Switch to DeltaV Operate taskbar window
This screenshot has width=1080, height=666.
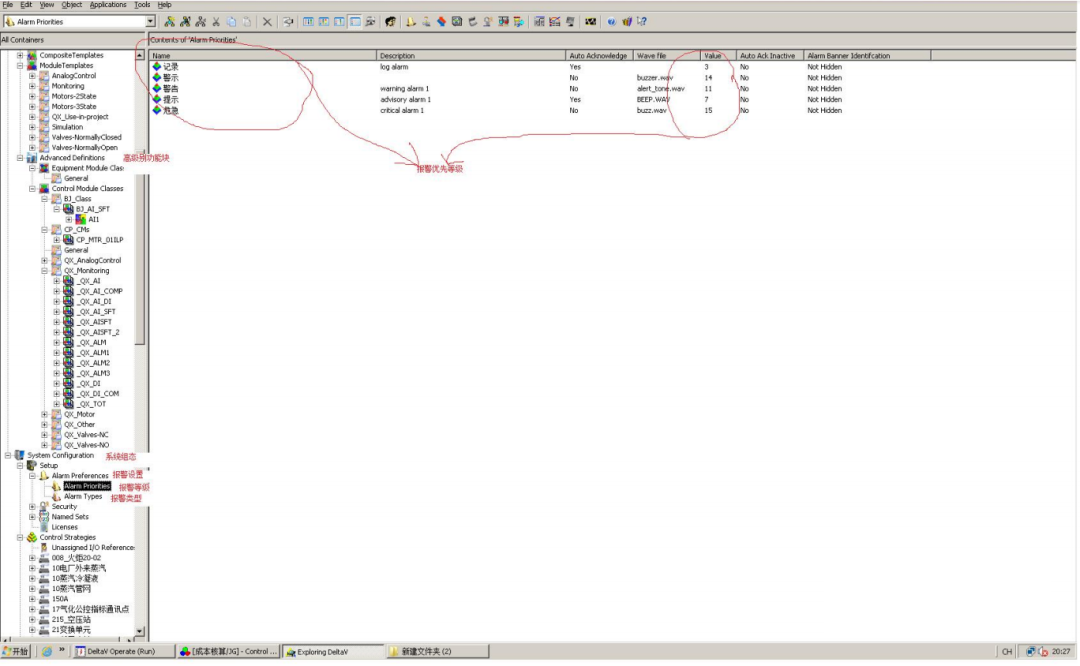tap(115, 652)
